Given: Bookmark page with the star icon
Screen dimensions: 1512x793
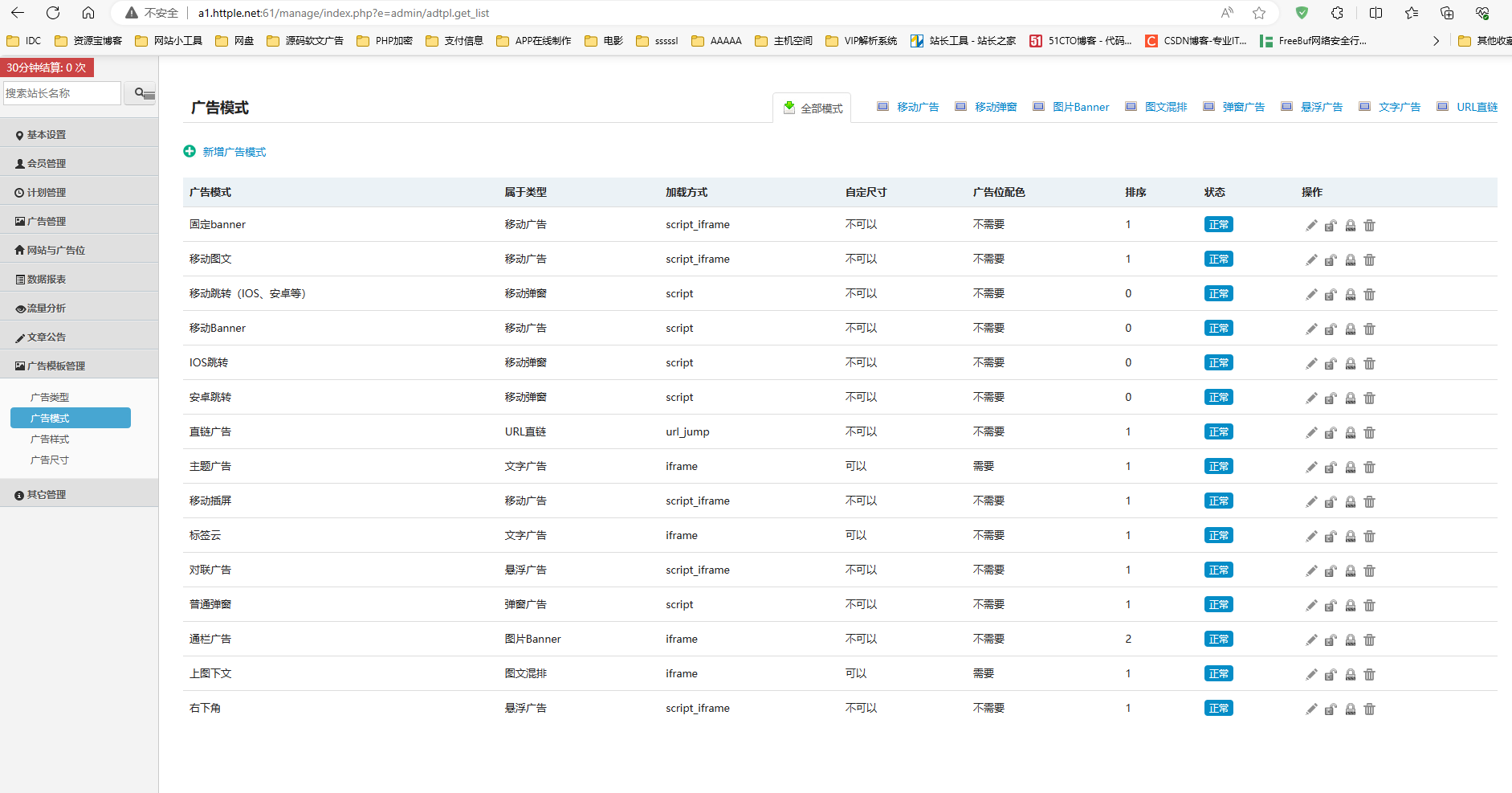Looking at the screenshot, I should click(x=1259, y=13).
